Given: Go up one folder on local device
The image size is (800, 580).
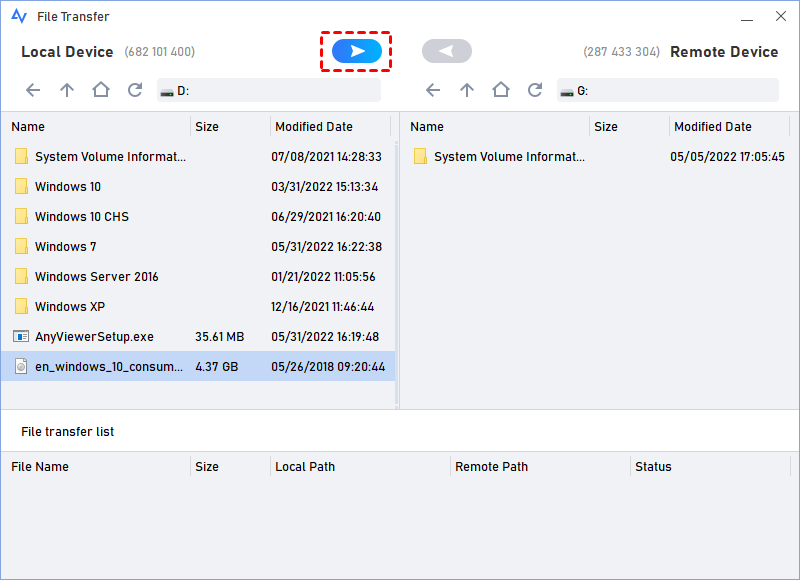Looking at the screenshot, I should click(67, 89).
